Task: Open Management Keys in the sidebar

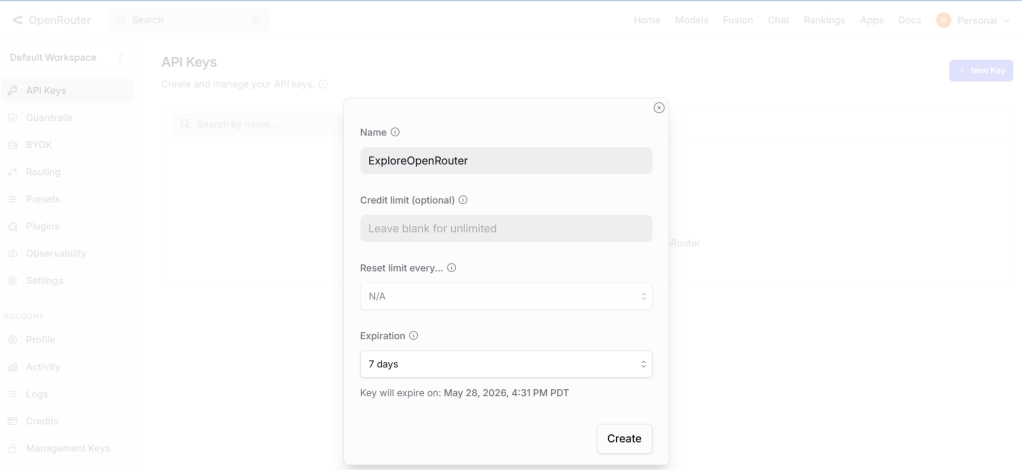Action: 67,448
